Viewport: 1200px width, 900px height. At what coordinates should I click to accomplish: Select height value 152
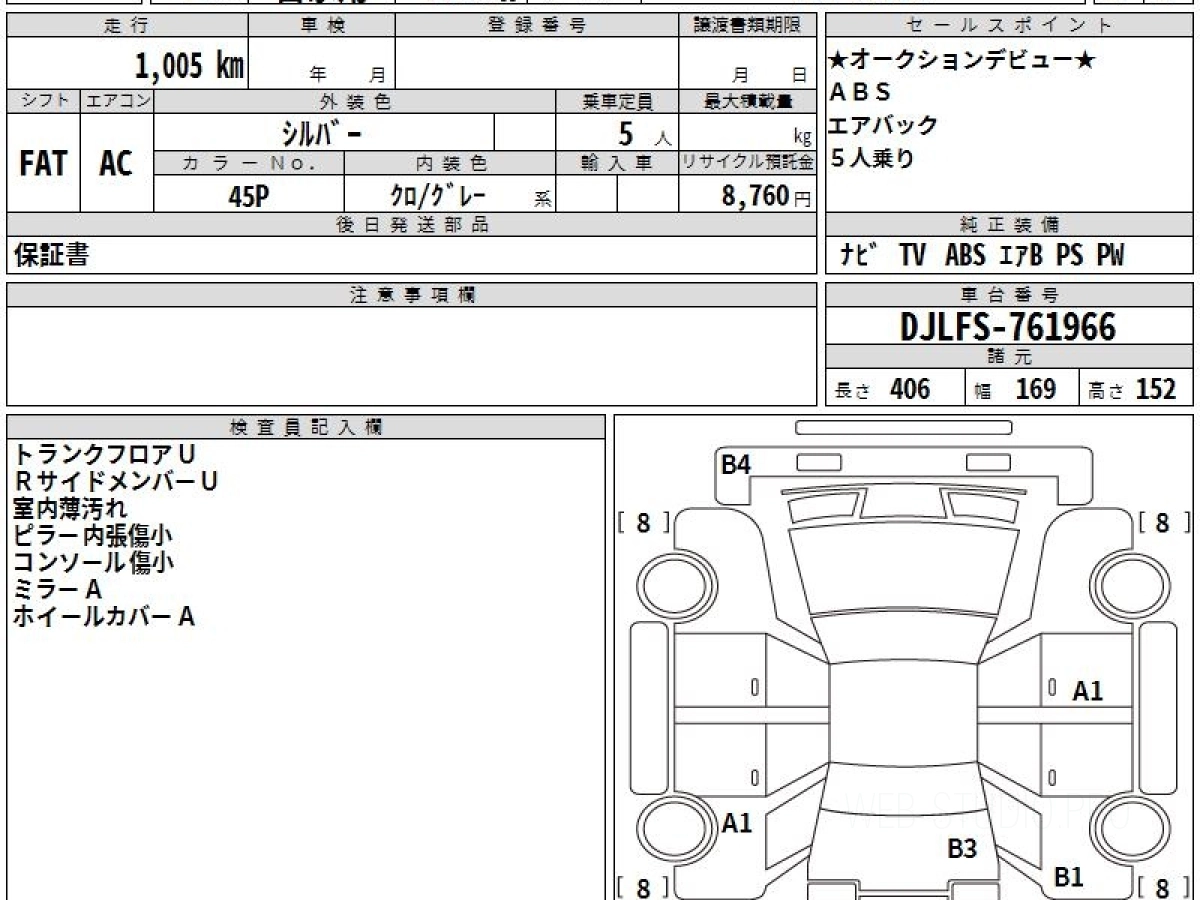(x=1155, y=389)
